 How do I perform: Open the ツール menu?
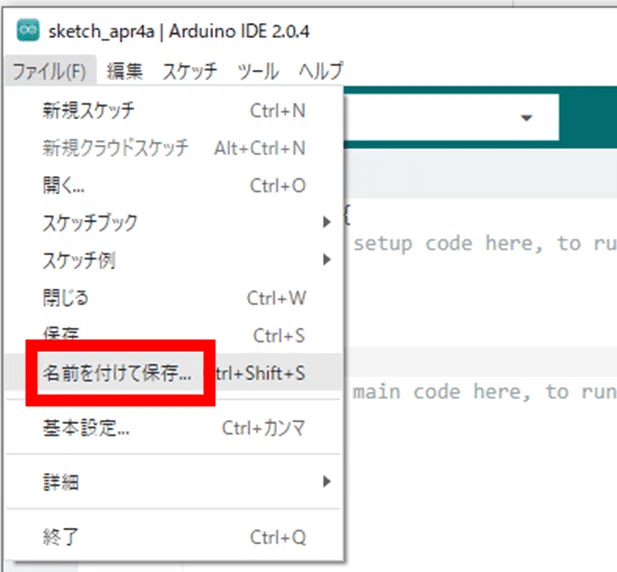(x=258, y=71)
